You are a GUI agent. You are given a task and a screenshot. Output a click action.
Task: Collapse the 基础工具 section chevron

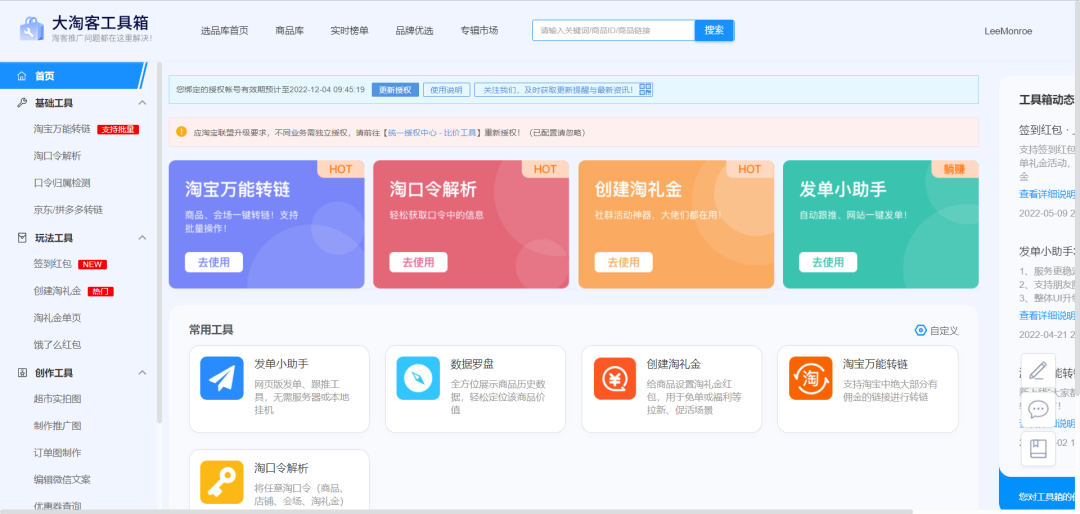point(143,103)
